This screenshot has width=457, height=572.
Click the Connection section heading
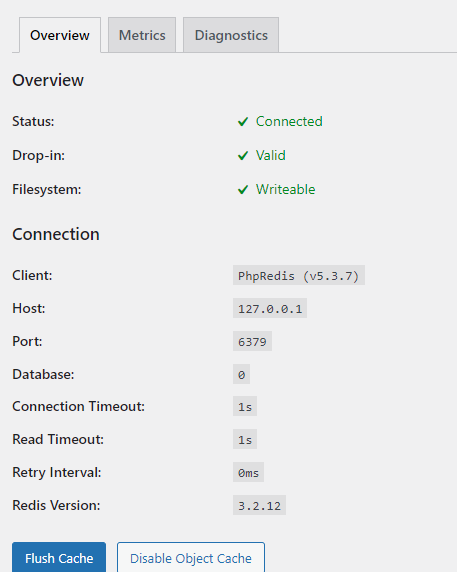point(56,234)
